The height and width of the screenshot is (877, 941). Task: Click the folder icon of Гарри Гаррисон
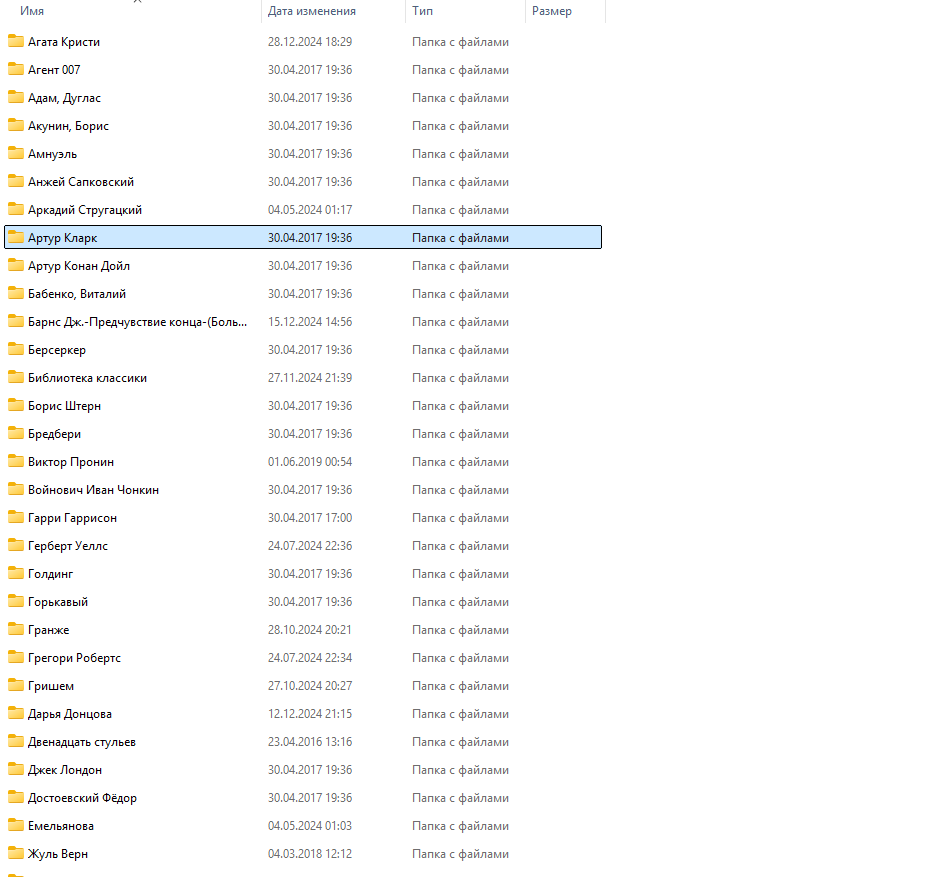16,517
